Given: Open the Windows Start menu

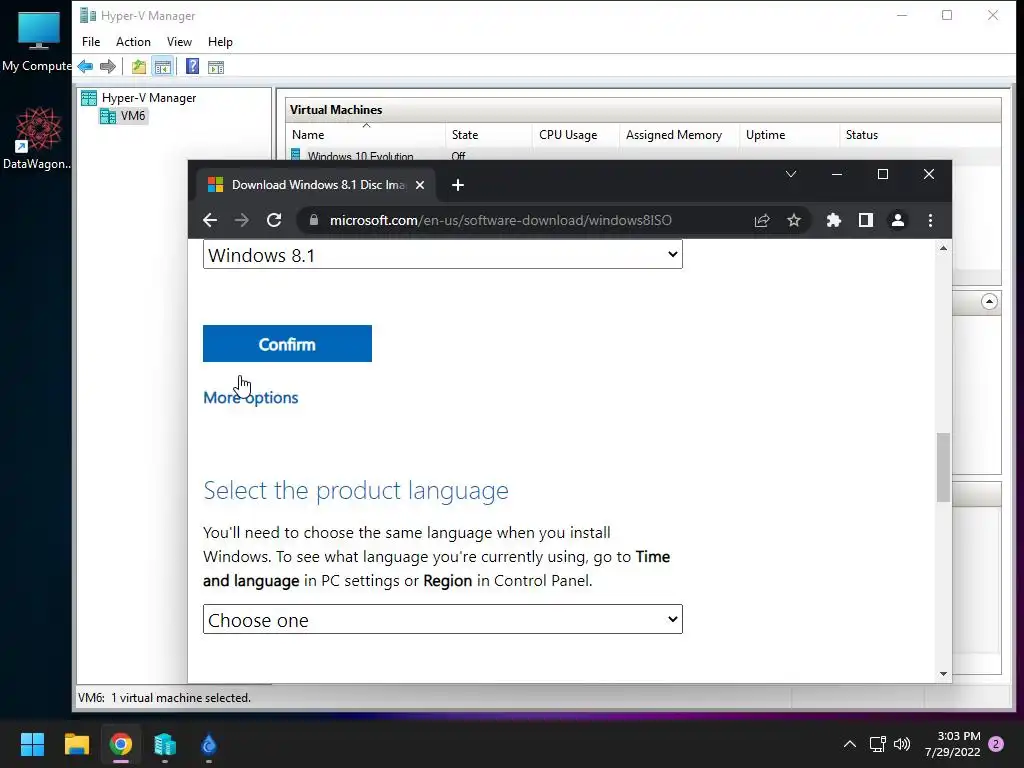Looking at the screenshot, I should (x=32, y=744).
